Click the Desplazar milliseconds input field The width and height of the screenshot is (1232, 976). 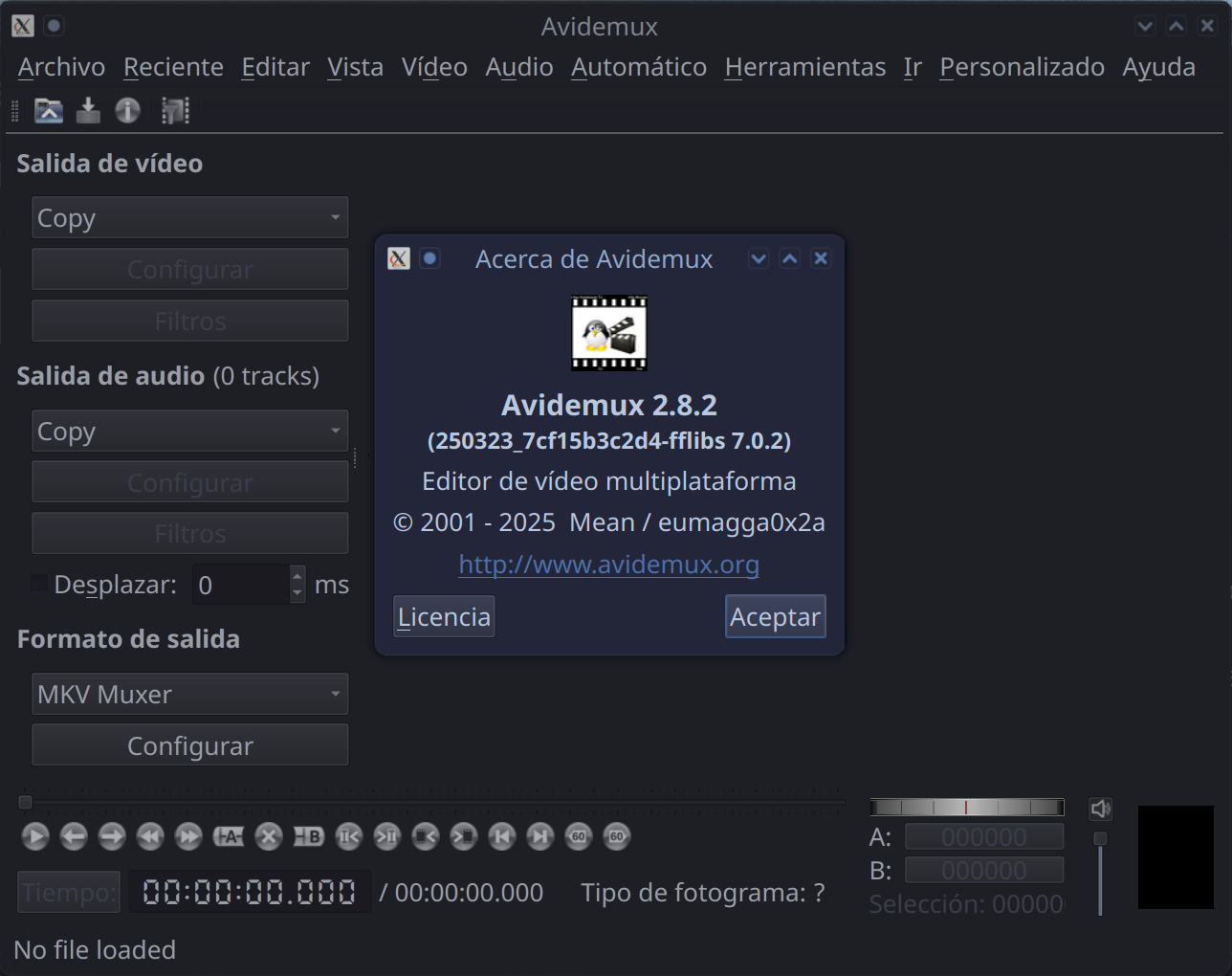(x=241, y=584)
